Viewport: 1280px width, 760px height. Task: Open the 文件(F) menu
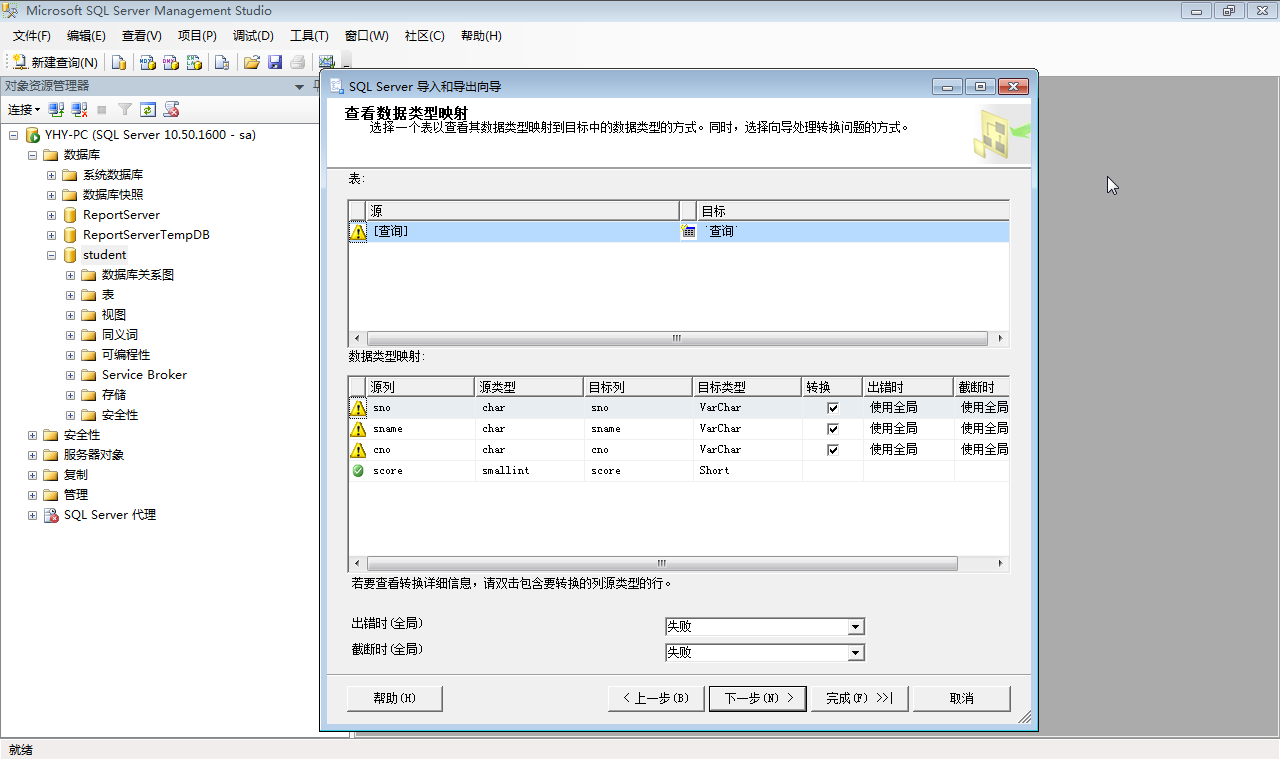click(32, 35)
